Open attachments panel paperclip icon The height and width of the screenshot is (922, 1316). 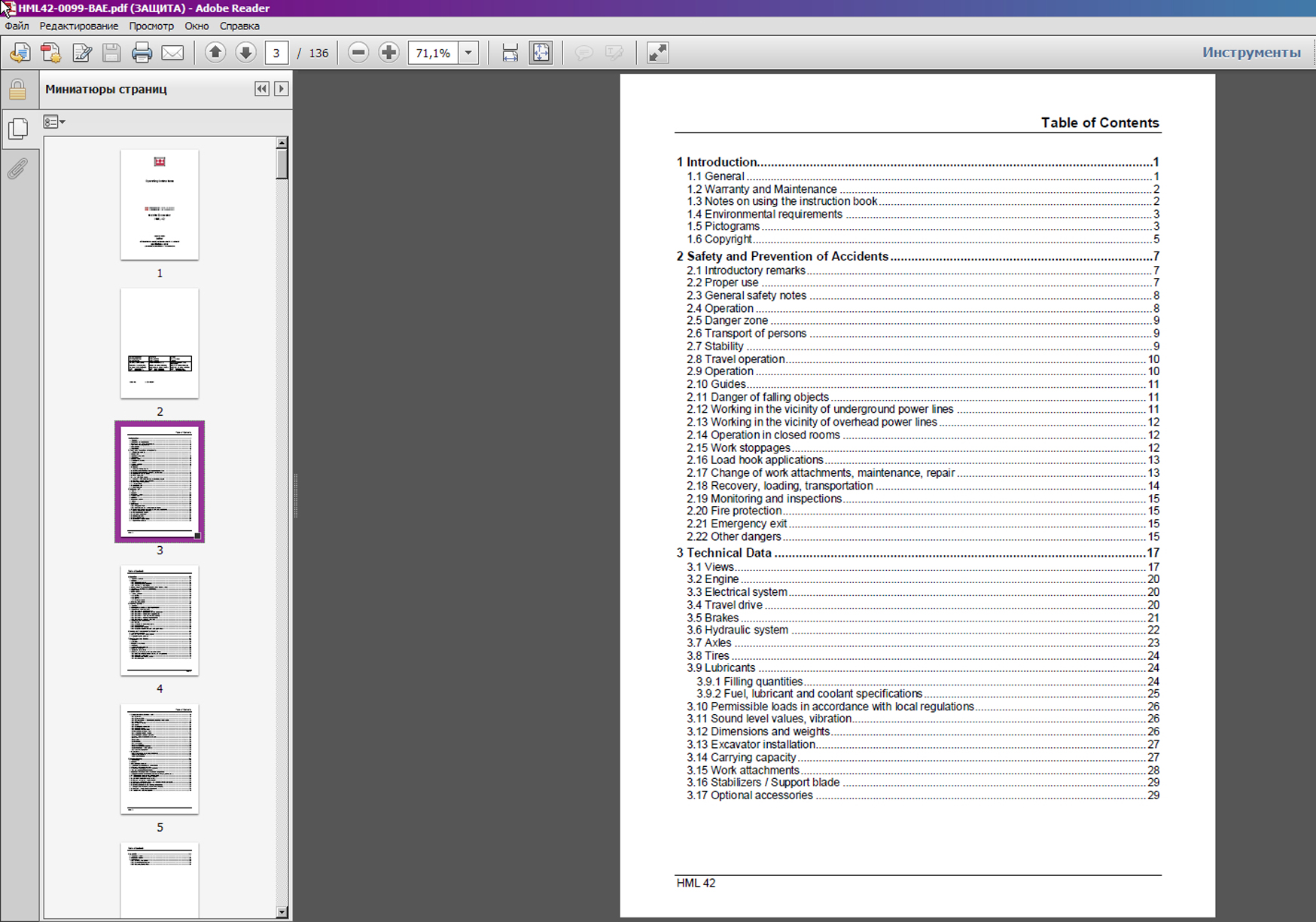[x=17, y=168]
